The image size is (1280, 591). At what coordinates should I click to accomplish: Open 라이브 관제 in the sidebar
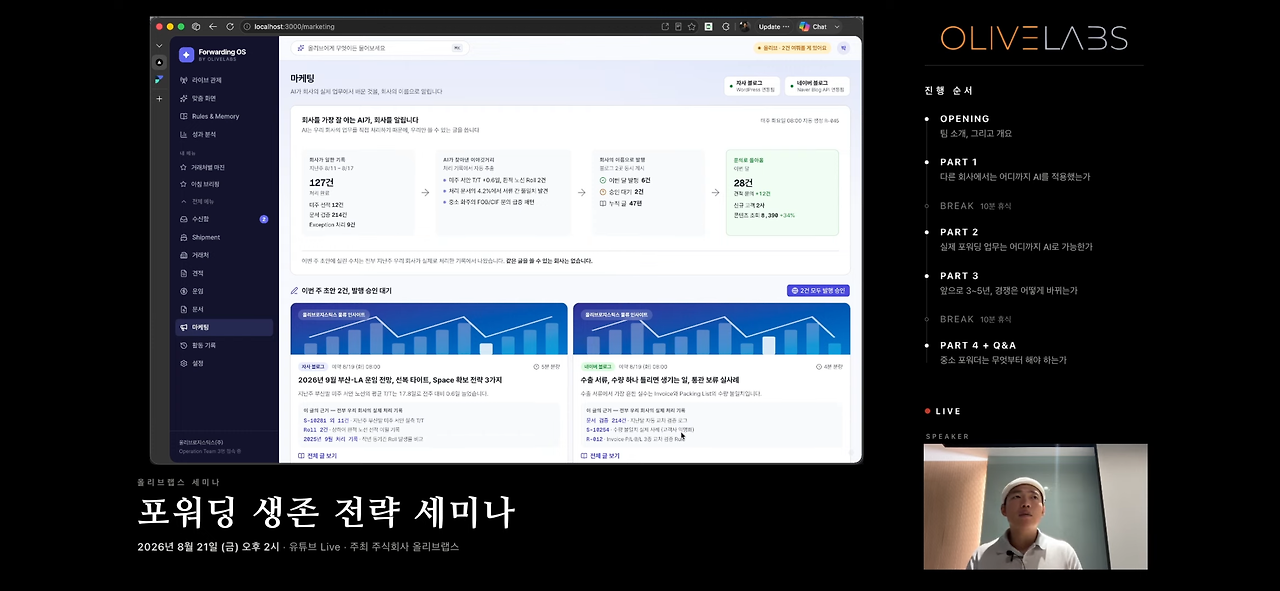coord(225,80)
